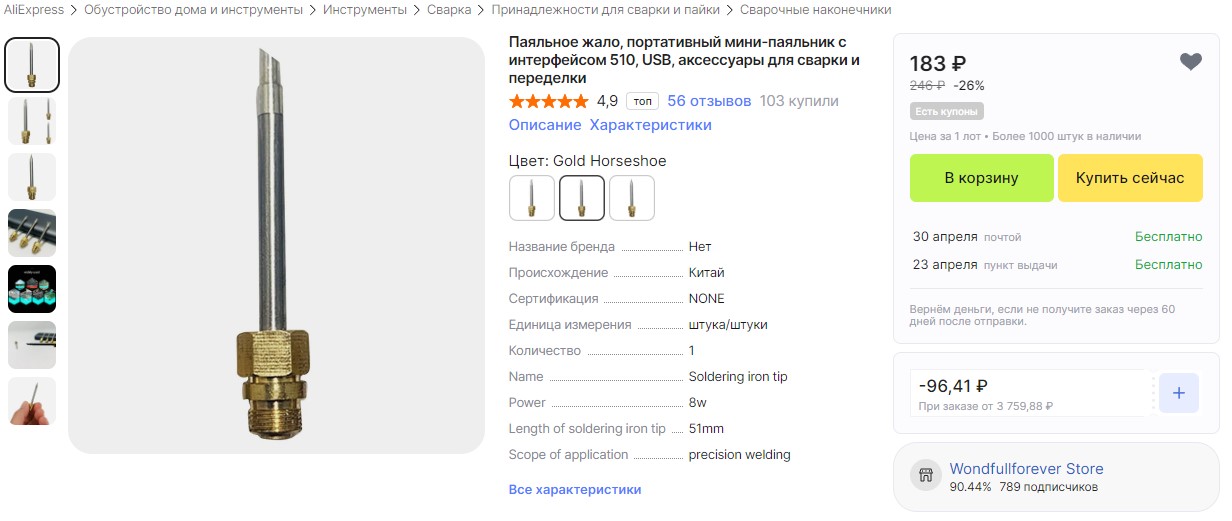
Task: Show thumbnail with hand holding tip
Action: [x=32, y=401]
